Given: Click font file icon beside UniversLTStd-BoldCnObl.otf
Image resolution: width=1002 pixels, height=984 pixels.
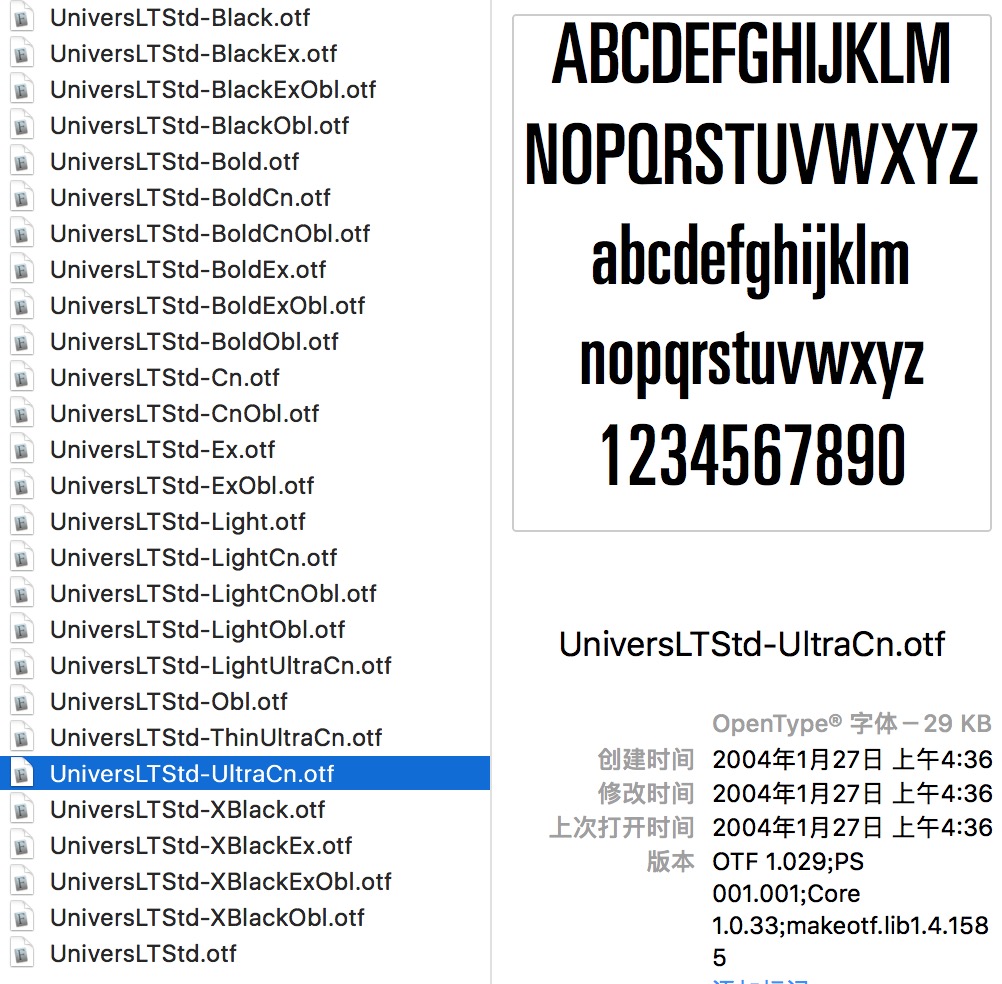Looking at the screenshot, I should pyautogui.click(x=21, y=234).
